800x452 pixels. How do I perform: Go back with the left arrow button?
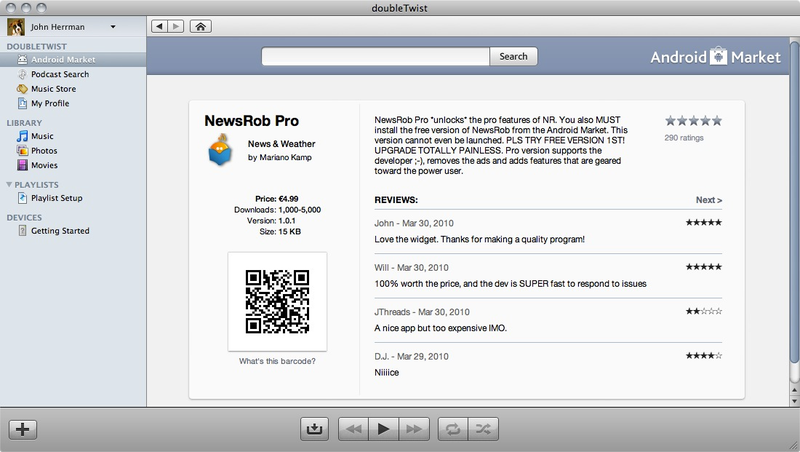click(x=159, y=27)
